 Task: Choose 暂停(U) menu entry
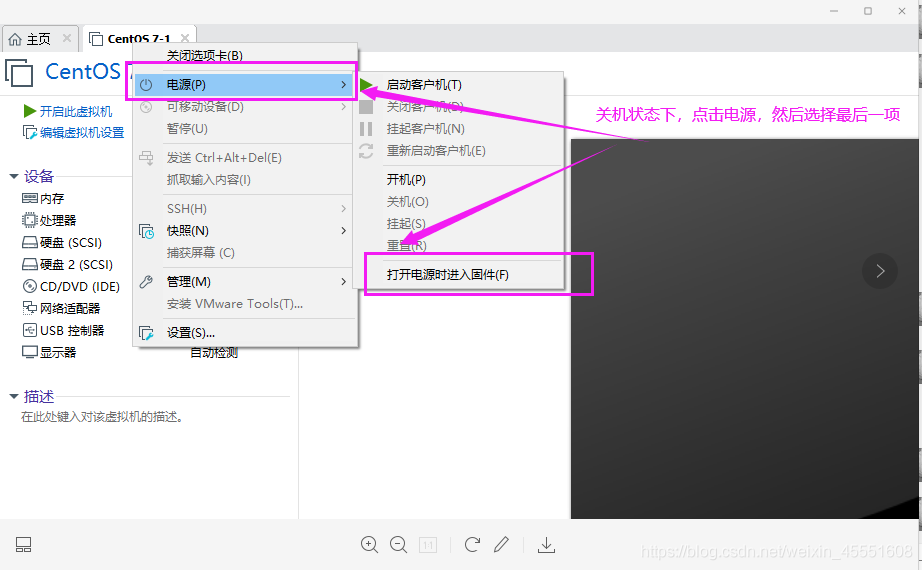click(x=187, y=129)
